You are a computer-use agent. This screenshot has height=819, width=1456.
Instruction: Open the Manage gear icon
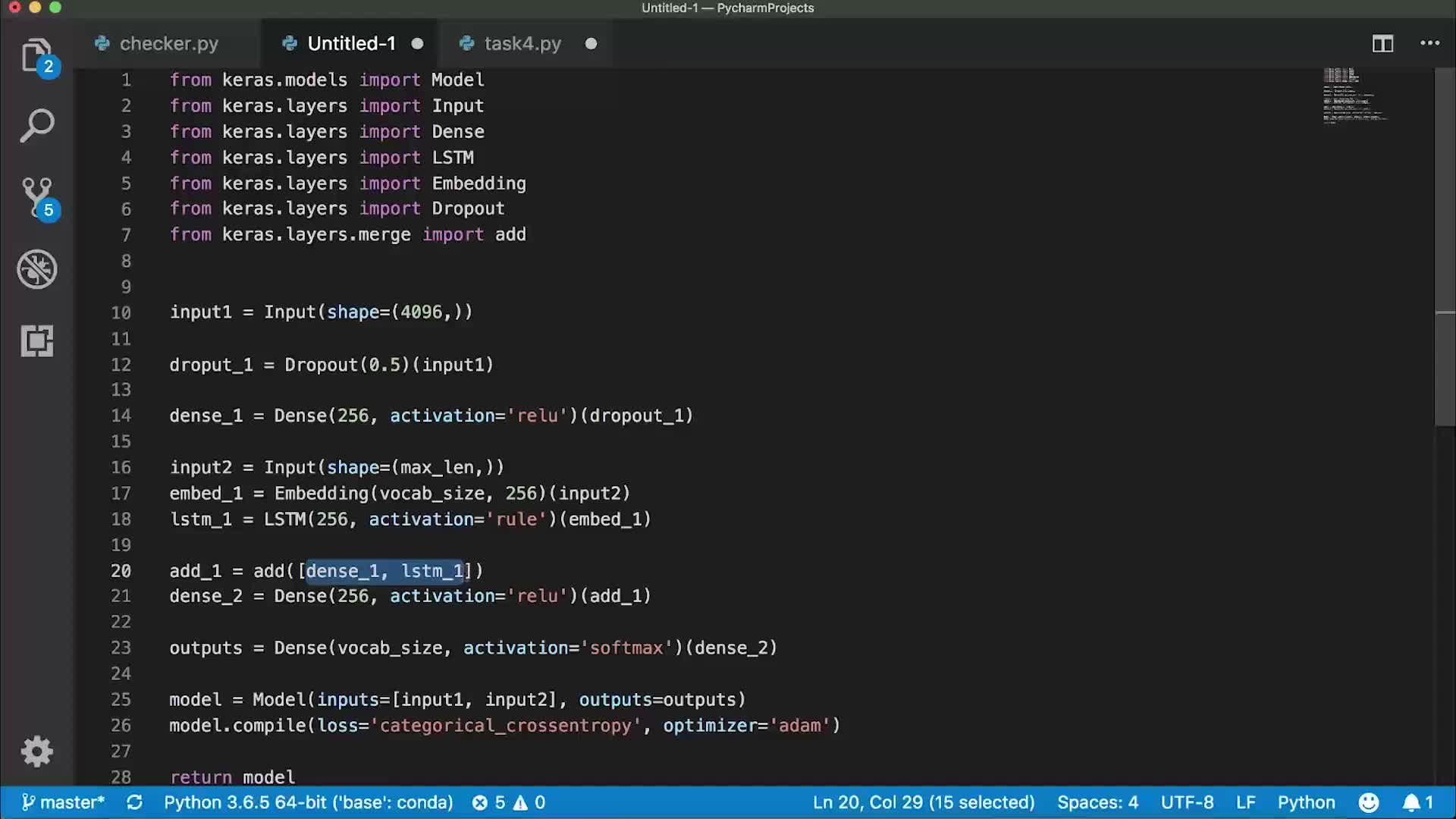click(x=36, y=752)
